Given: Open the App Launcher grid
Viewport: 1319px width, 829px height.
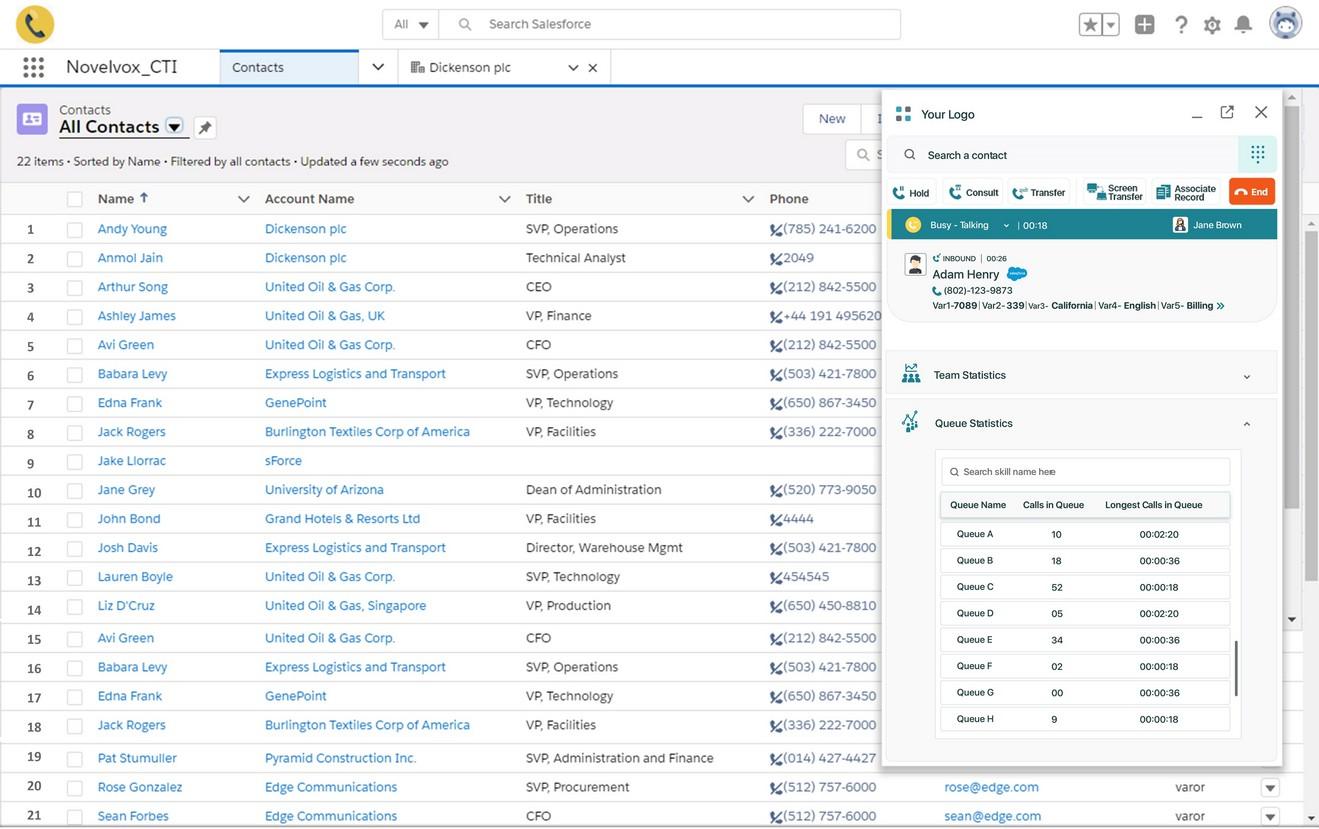Looking at the screenshot, I should point(33,67).
